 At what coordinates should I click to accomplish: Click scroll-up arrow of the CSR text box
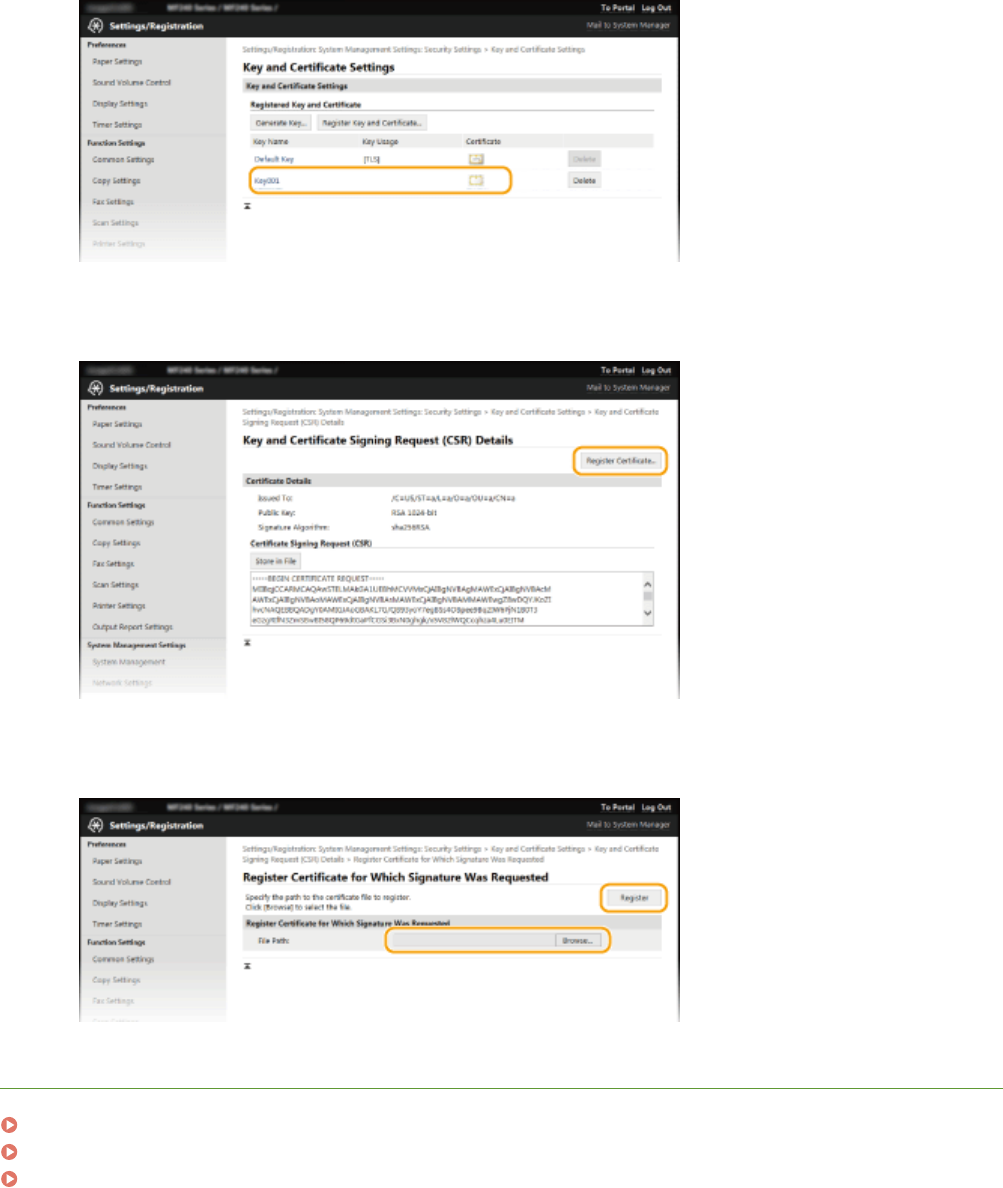(648, 583)
